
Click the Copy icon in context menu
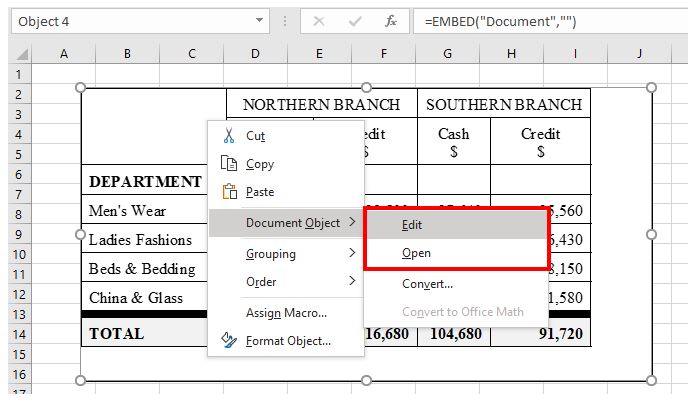pos(228,164)
